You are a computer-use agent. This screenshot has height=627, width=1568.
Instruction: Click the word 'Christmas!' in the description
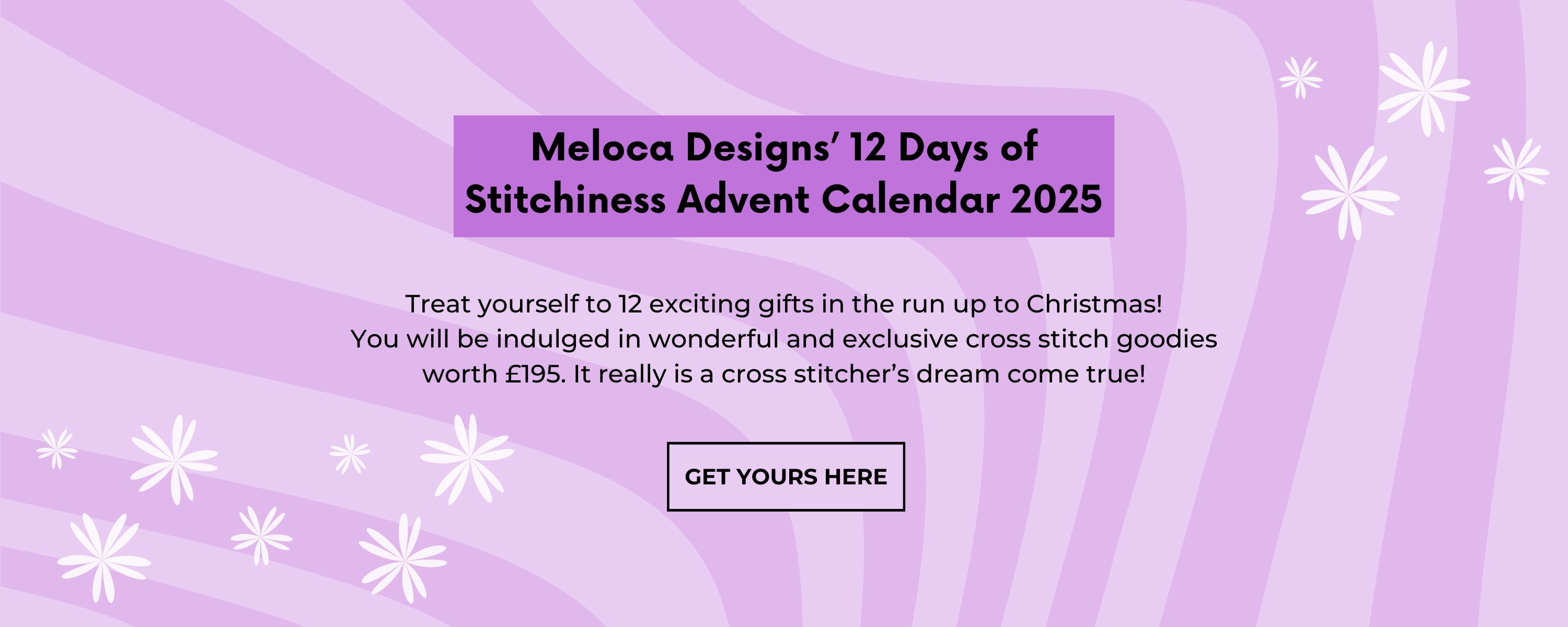coord(1094,305)
